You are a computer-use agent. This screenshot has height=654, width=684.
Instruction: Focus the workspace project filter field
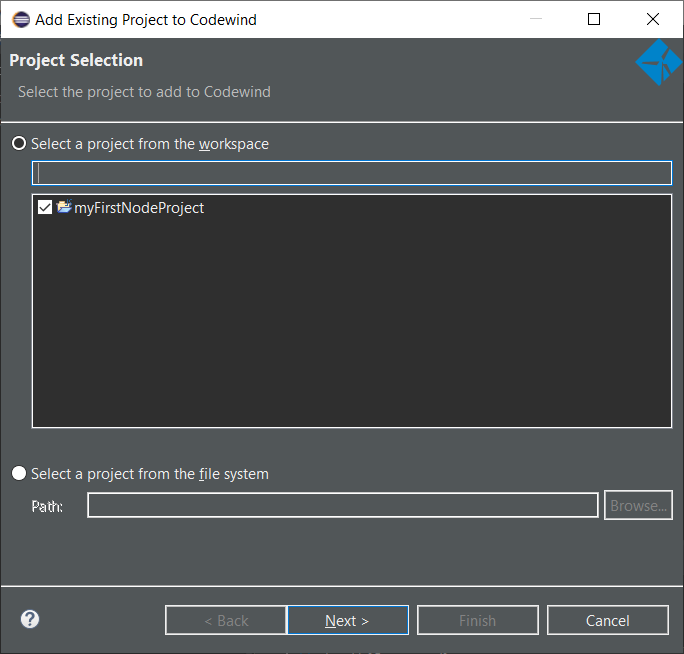pyautogui.click(x=352, y=173)
